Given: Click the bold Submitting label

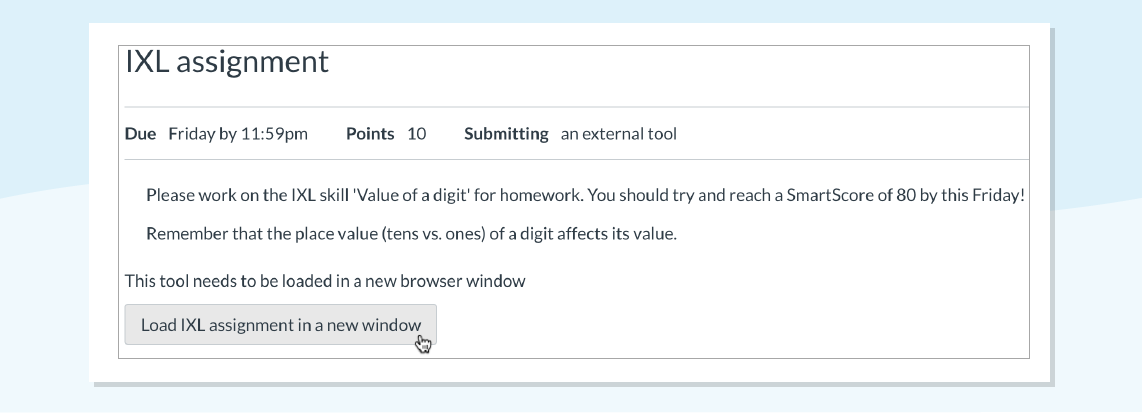Looking at the screenshot, I should coord(506,134).
